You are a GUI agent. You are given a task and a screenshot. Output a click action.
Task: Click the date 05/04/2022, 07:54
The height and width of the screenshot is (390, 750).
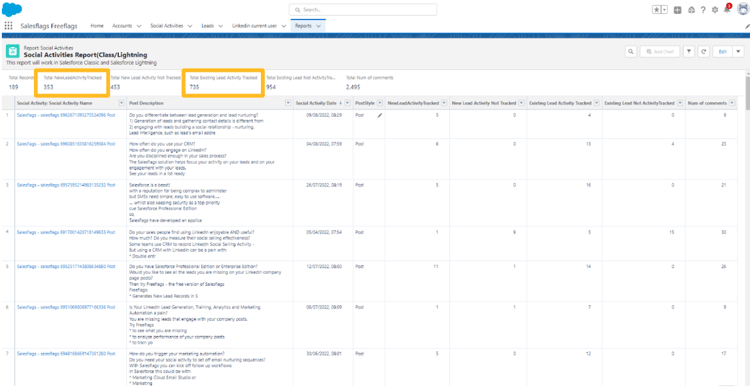pyautogui.click(x=324, y=232)
